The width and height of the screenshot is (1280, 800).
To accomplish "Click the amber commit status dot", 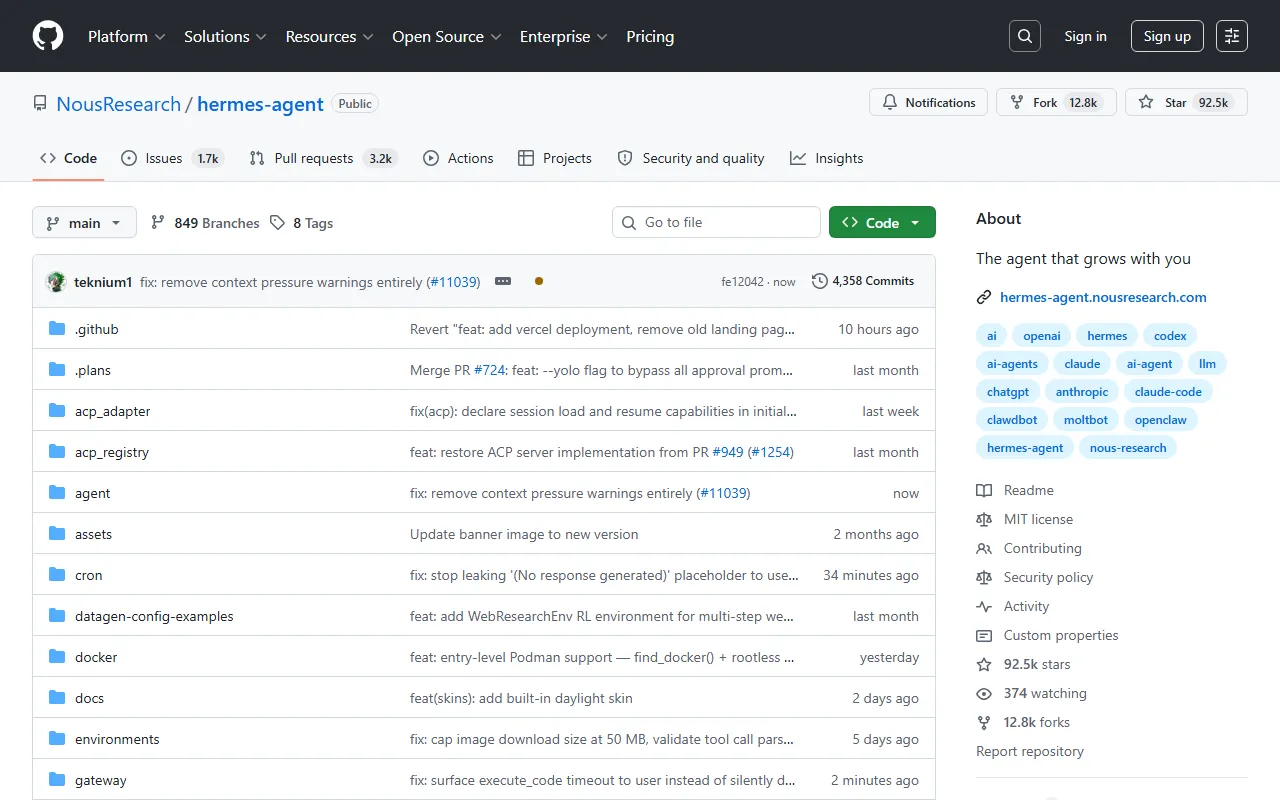I will pyautogui.click(x=539, y=282).
